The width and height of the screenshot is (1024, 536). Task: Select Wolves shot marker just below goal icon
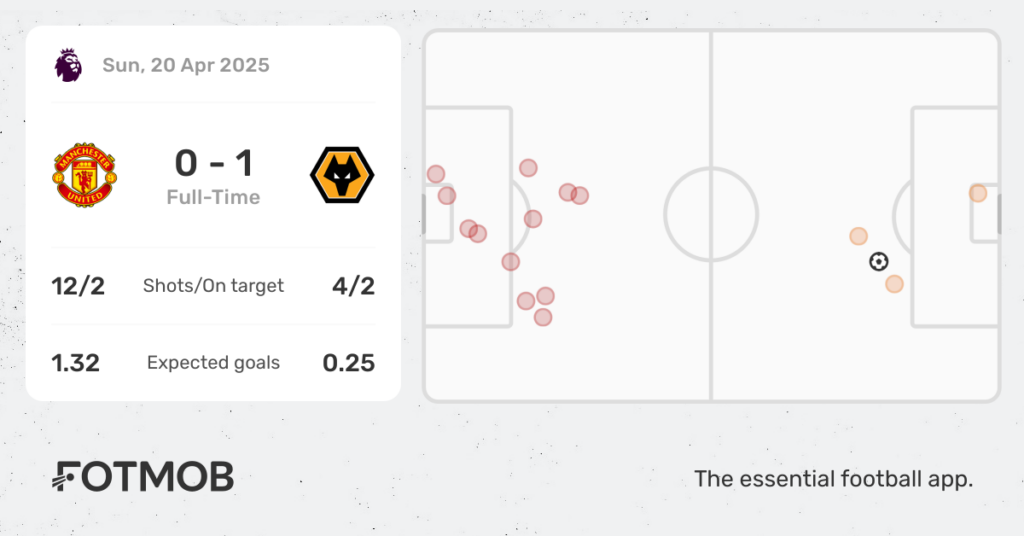(x=894, y=284)
